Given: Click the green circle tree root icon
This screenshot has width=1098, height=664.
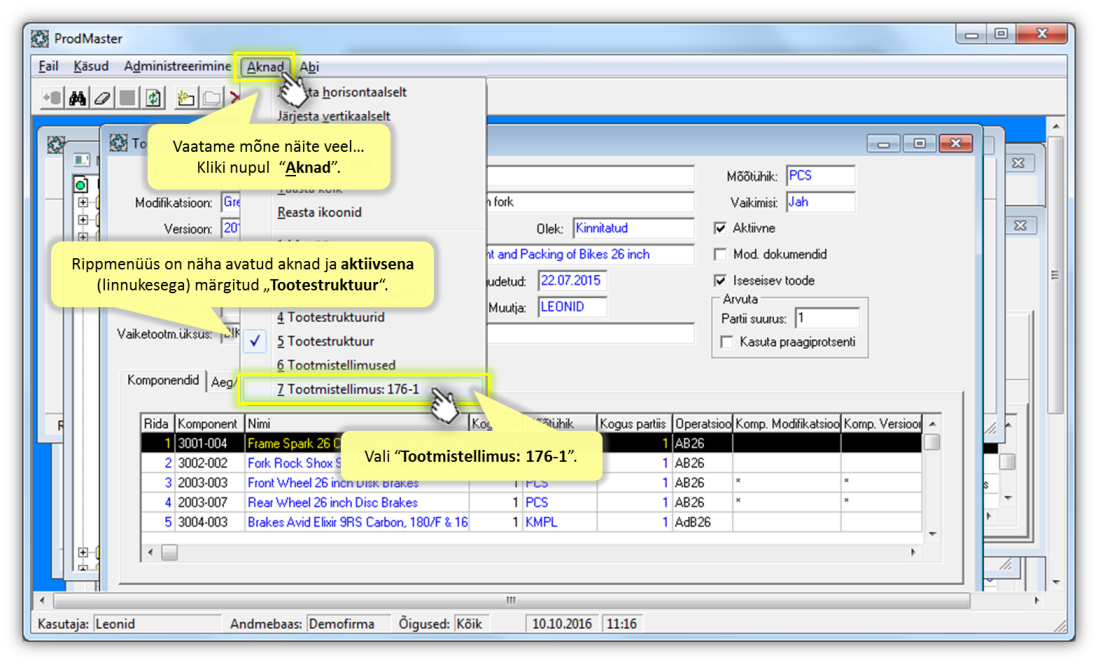Looking at the screenshot, I should click(81, 185).
